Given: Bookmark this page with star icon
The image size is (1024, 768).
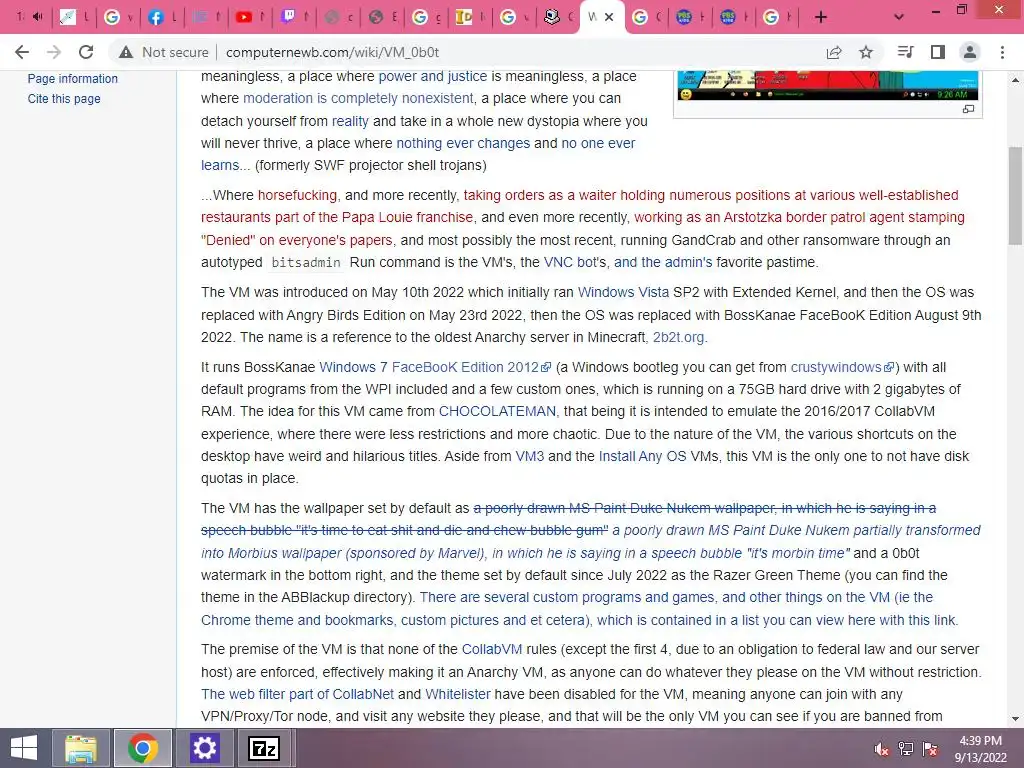Looking at the screenshot, I should pos(866,52).
